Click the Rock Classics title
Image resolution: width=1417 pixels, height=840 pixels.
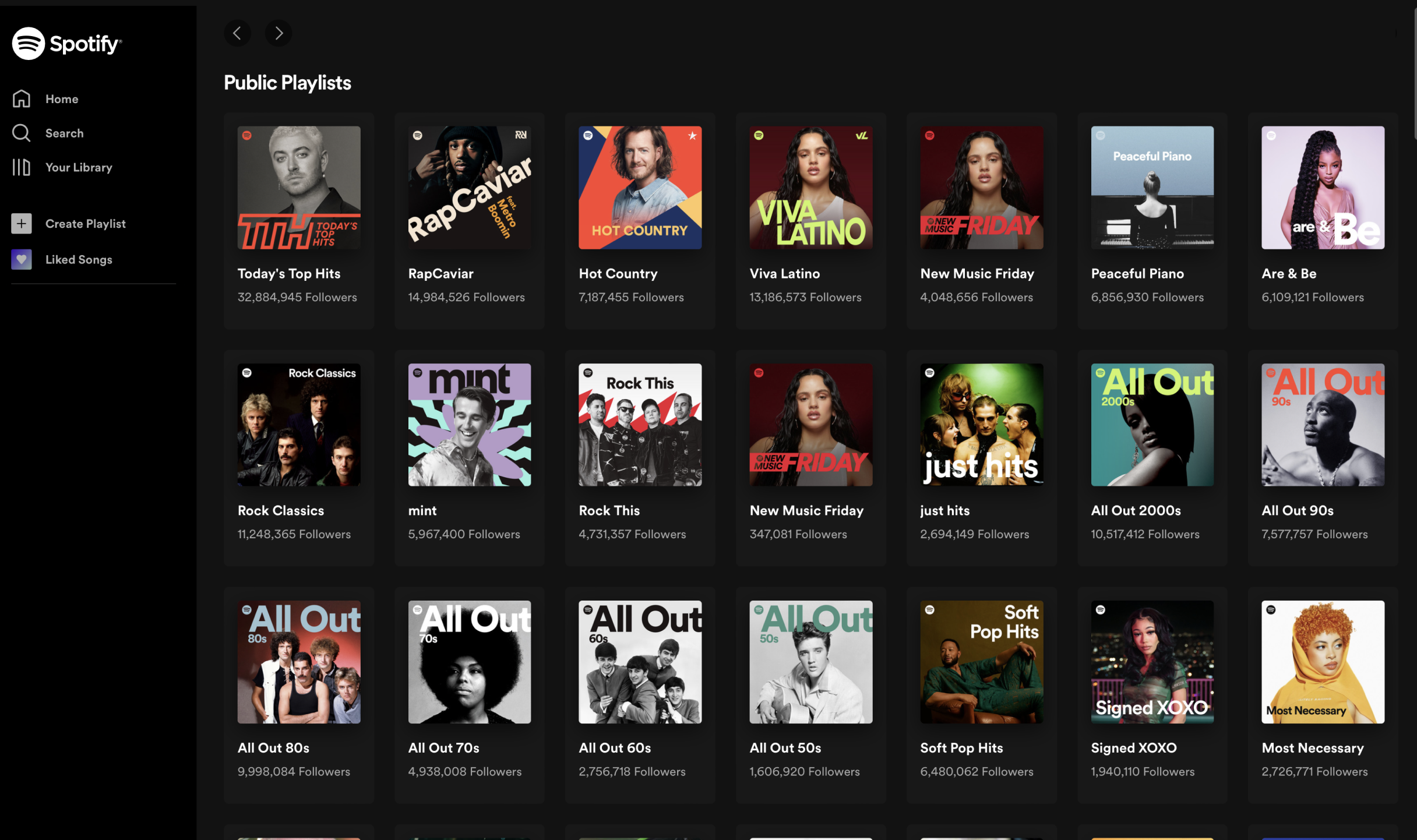click(x=281, y=511)
